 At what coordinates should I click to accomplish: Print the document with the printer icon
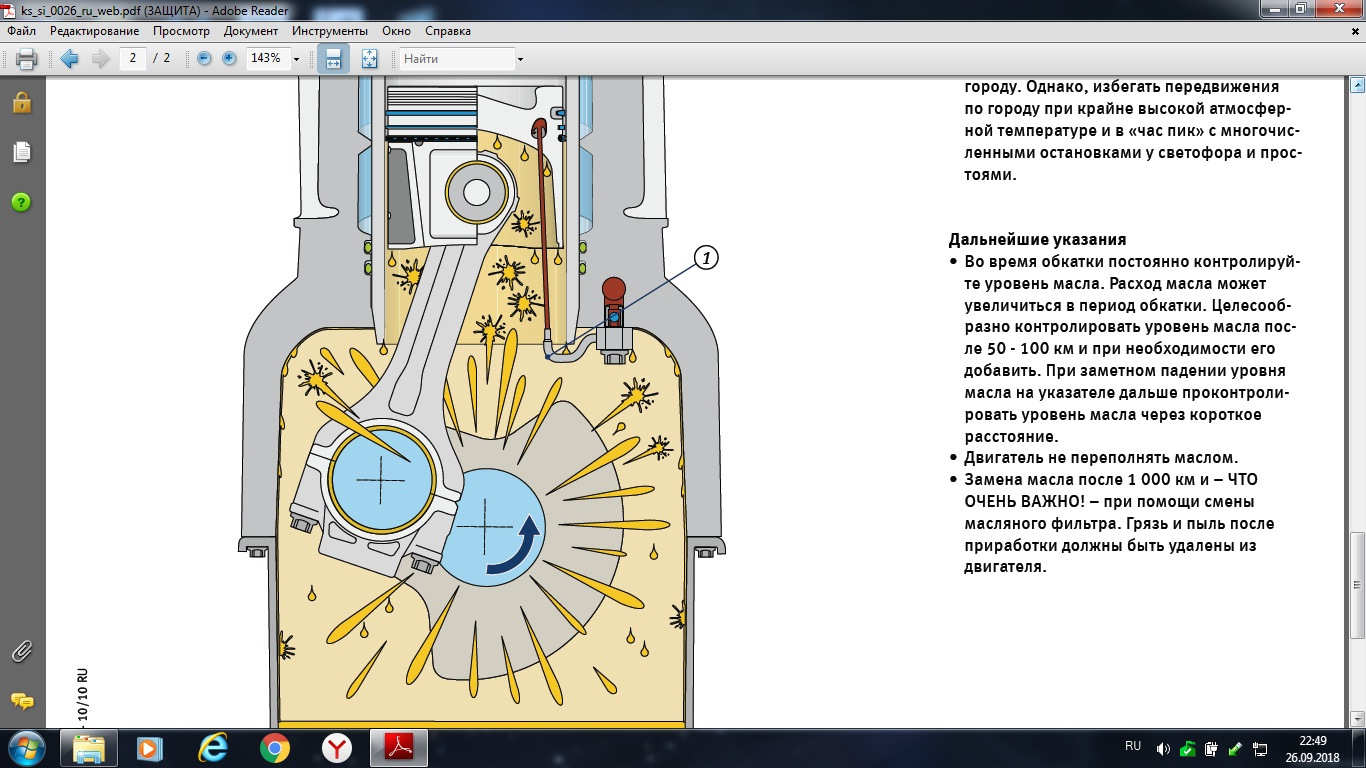click(26, 59)
